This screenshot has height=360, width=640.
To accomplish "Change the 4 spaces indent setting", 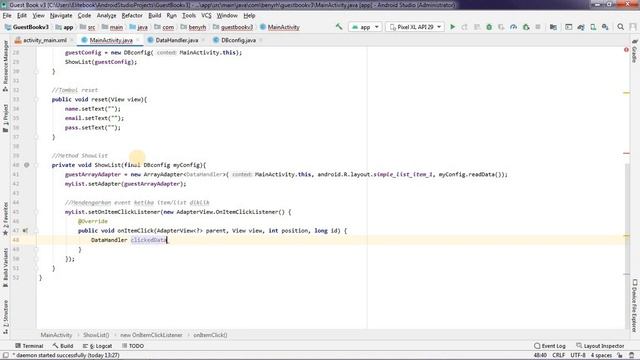I will pyautogui.click(x=601, y=356).
